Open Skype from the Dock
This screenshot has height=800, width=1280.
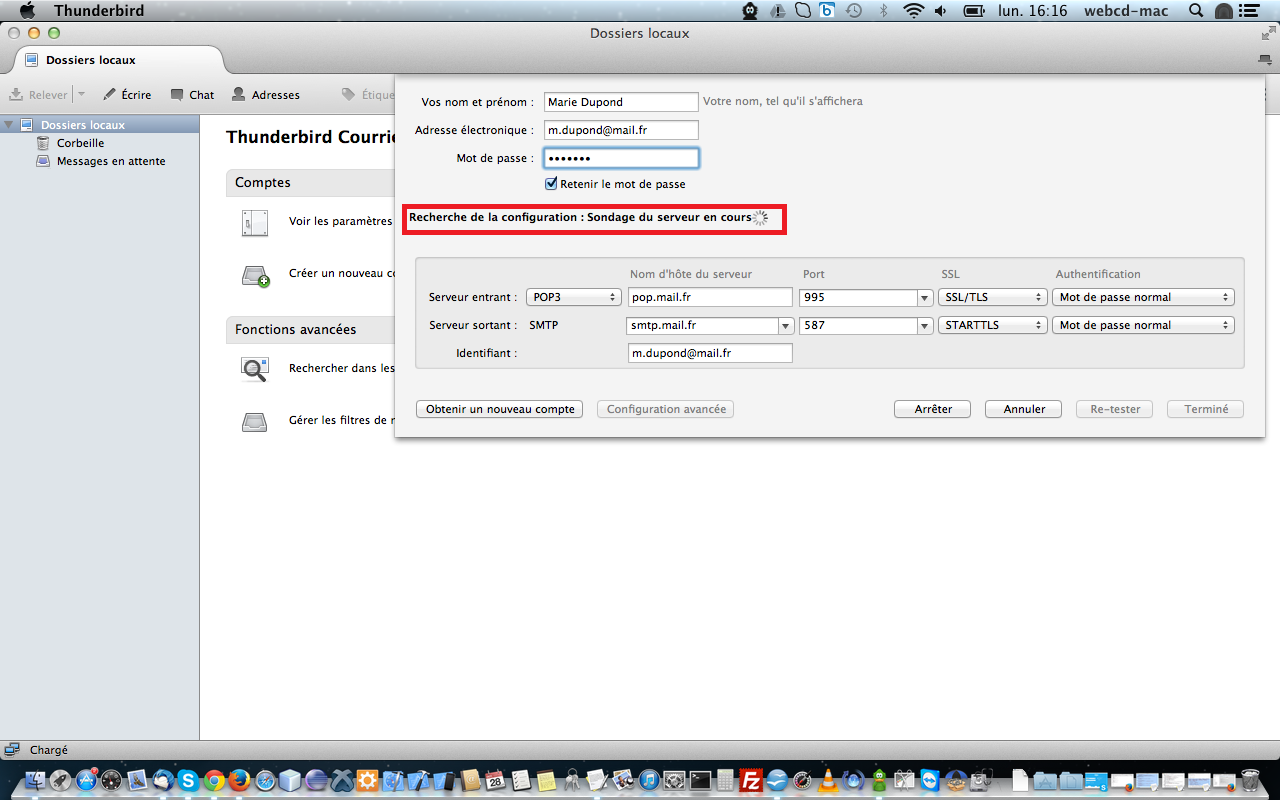(x=188, y=780)
